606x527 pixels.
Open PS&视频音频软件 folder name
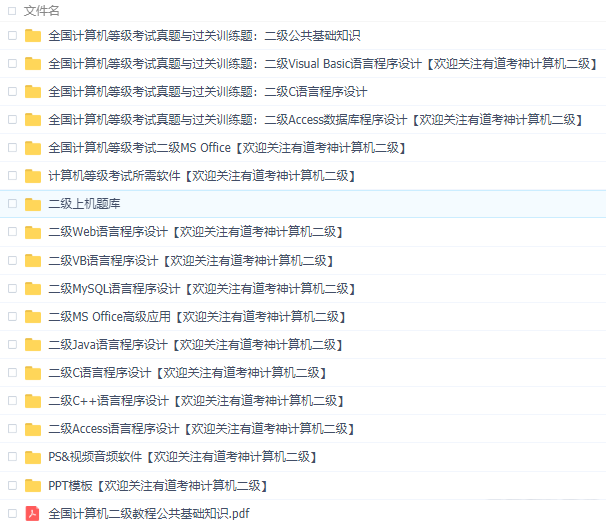coord(182,457)
